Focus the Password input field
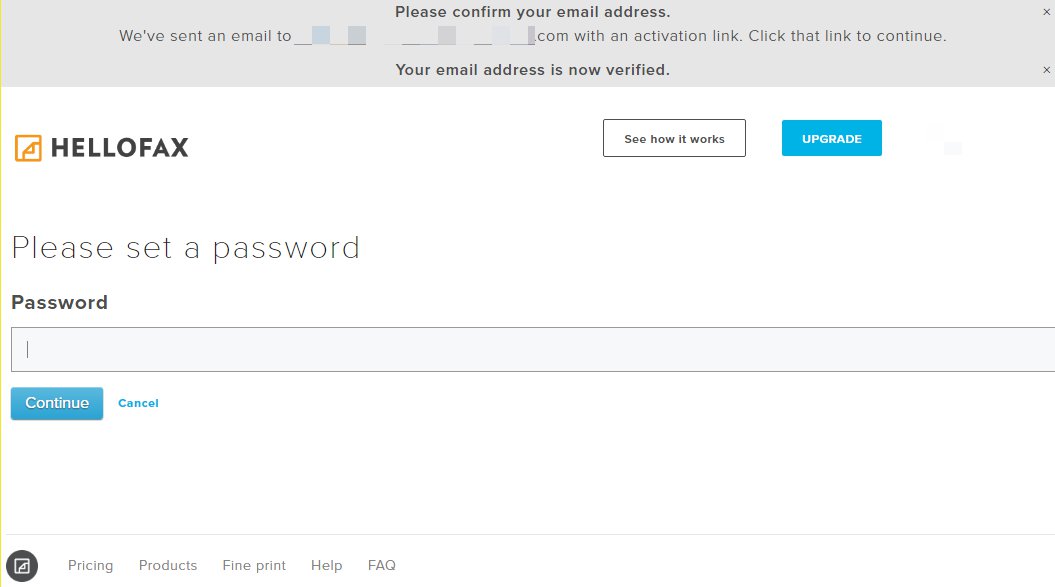Image resolution: width=1055 pixels, height=587 pixels. [x=532, y=349]
